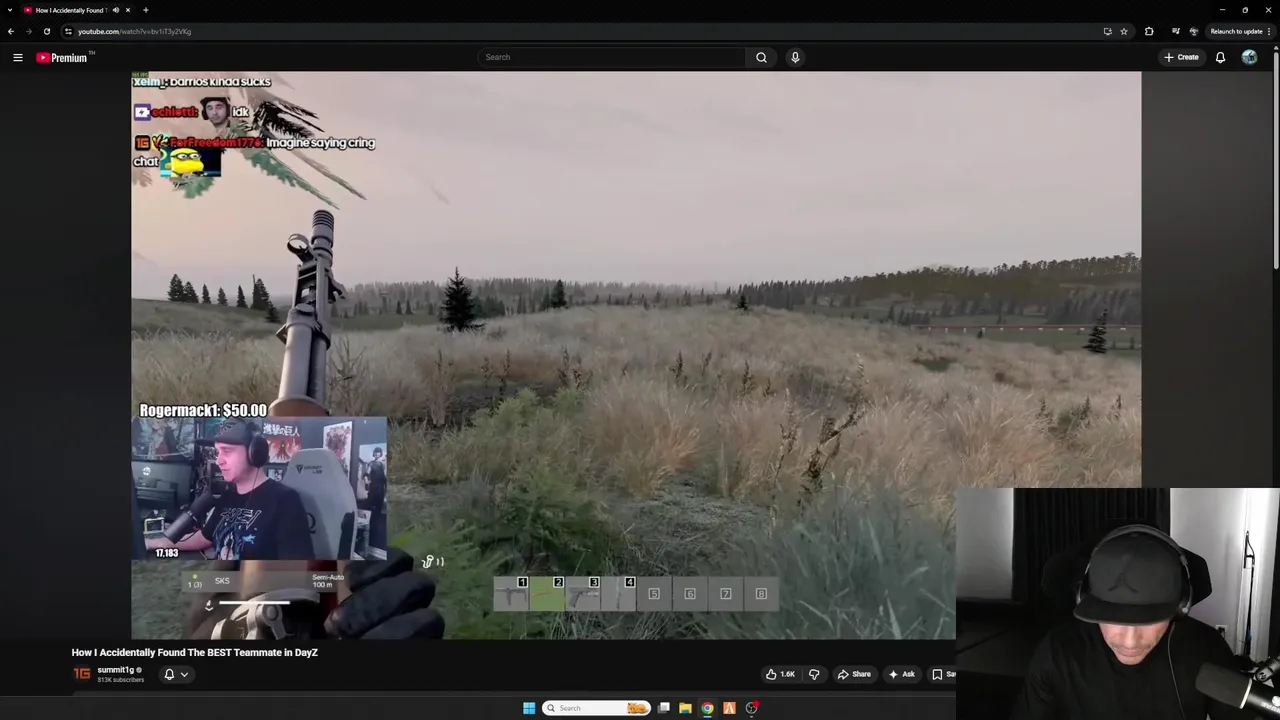The width and height of the screenshot is (1280, 720).
Task: Click the video title text
Action: (195, 652)
